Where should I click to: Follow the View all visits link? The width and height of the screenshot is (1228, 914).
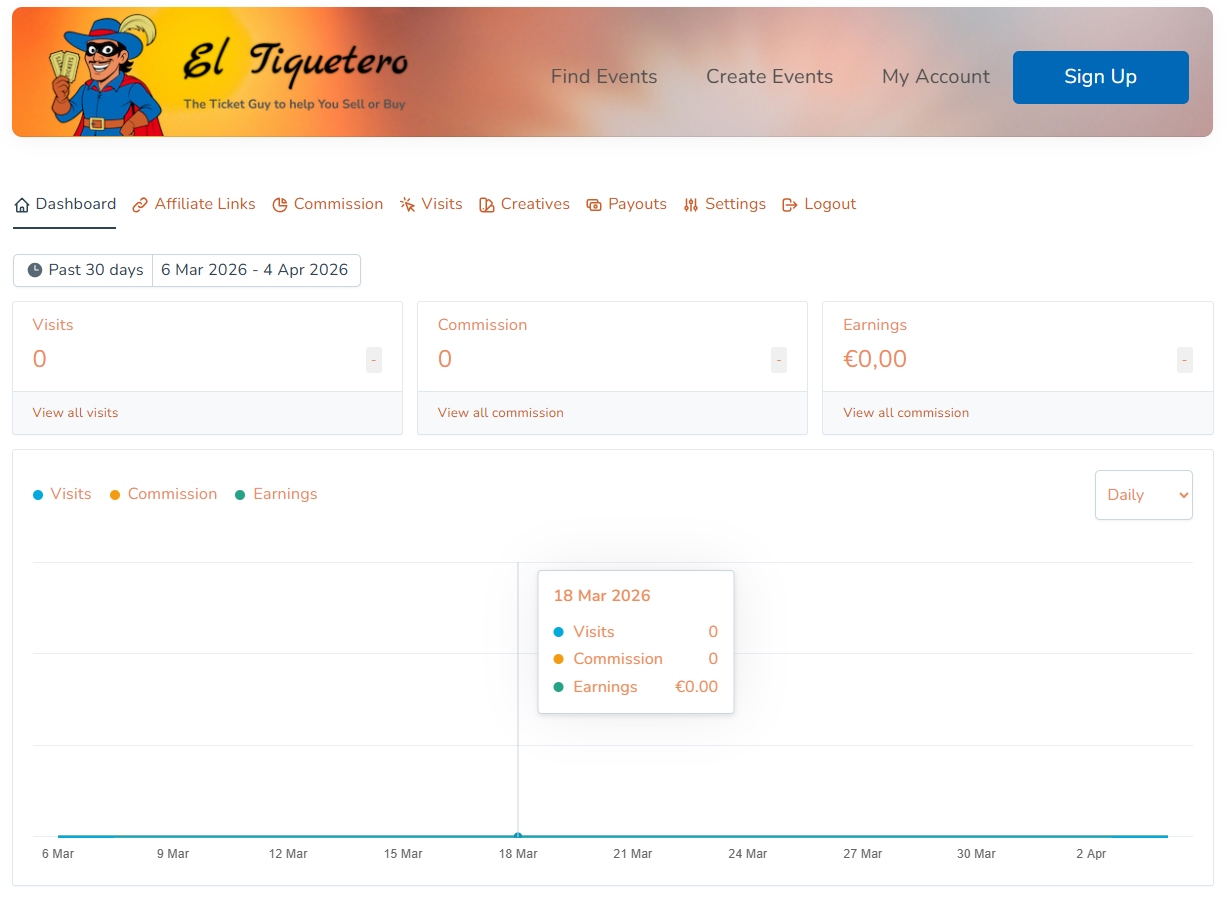[75, 413]
